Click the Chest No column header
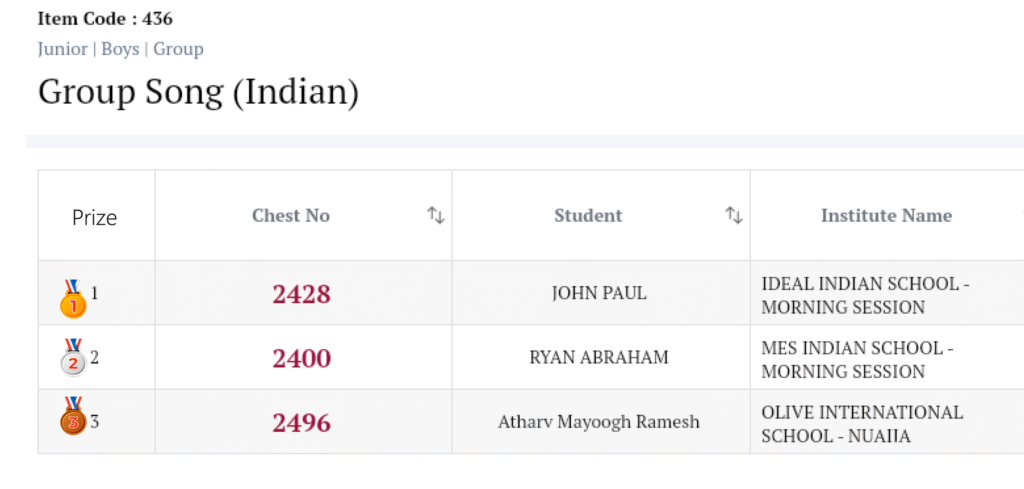Screen dimensions: 1024x489 [290, 215]
